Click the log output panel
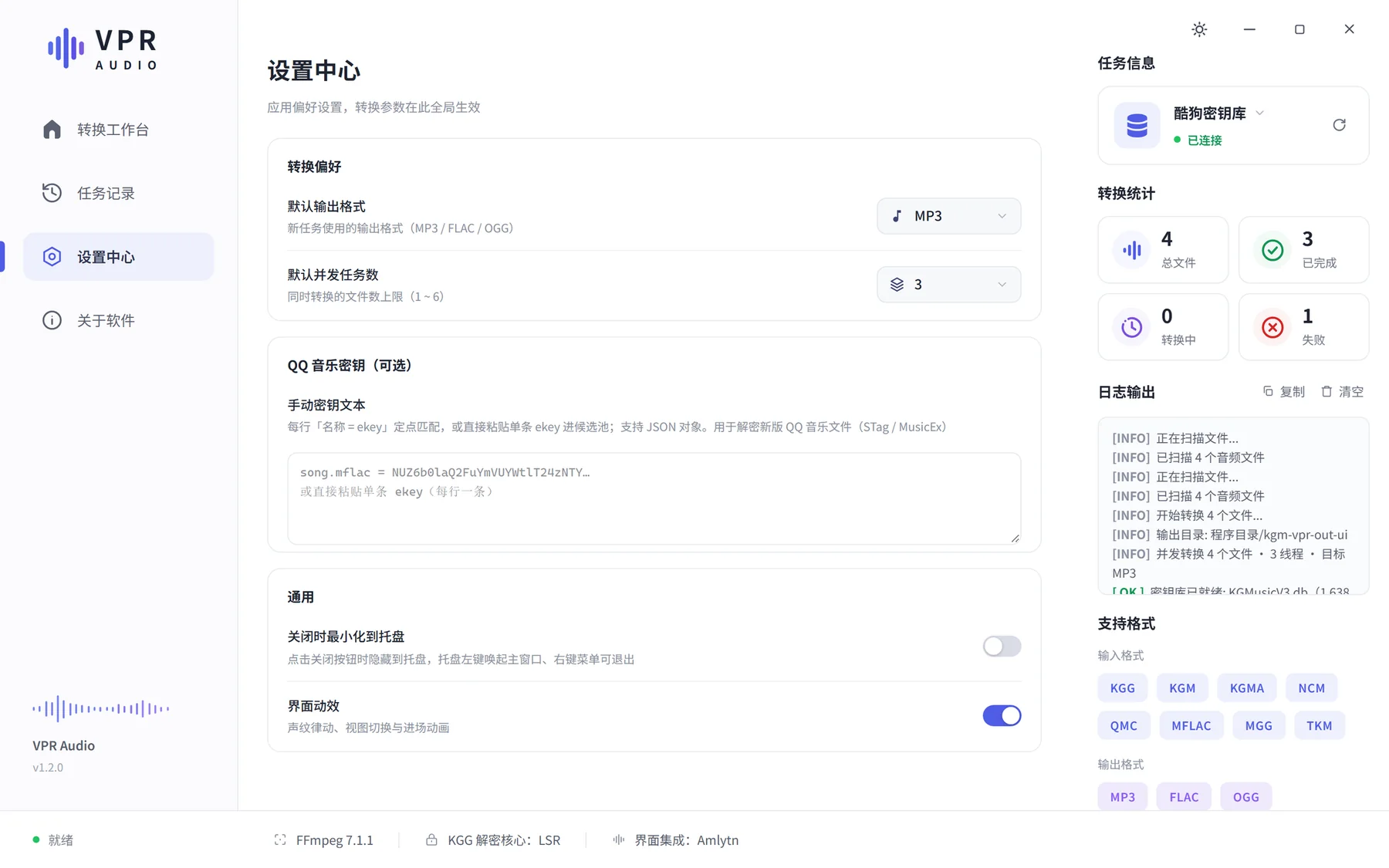 (x=1233, y=506)
